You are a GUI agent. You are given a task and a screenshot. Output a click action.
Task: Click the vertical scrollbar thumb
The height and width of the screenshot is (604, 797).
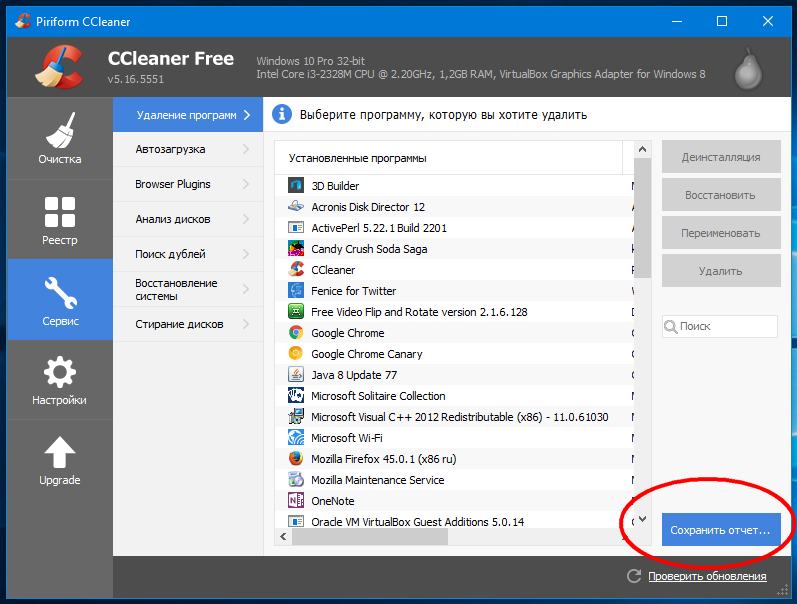642,218
